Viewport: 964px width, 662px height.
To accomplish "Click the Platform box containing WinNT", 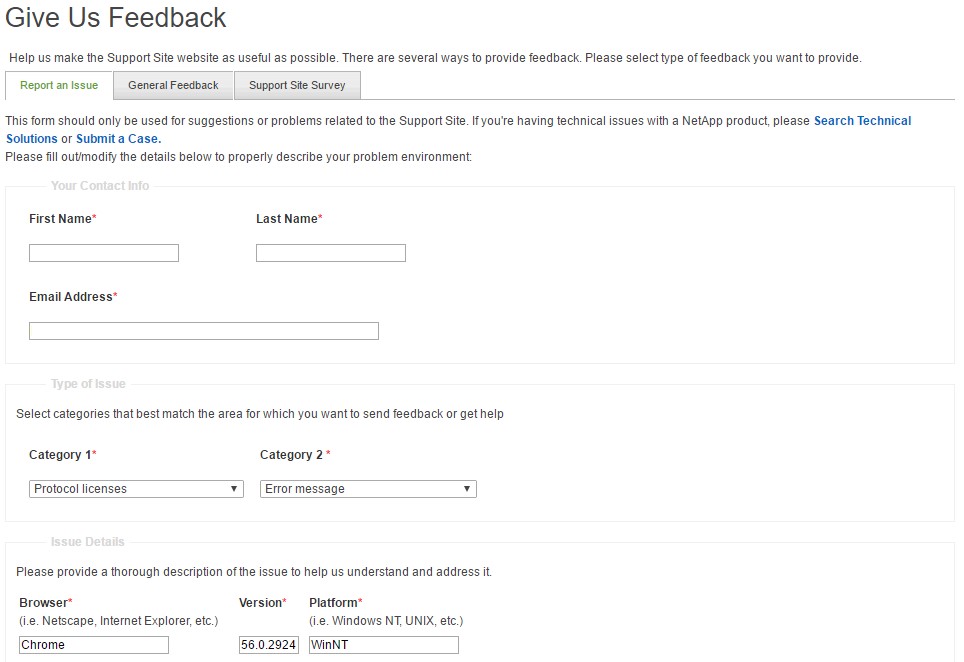I will pyautogui.click(x=384, y=645).
